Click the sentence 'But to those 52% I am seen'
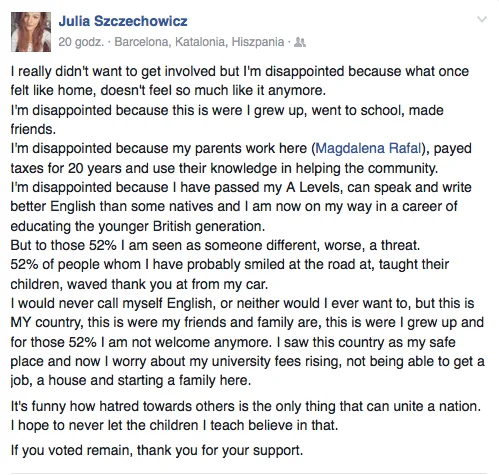 pos(215,246)
